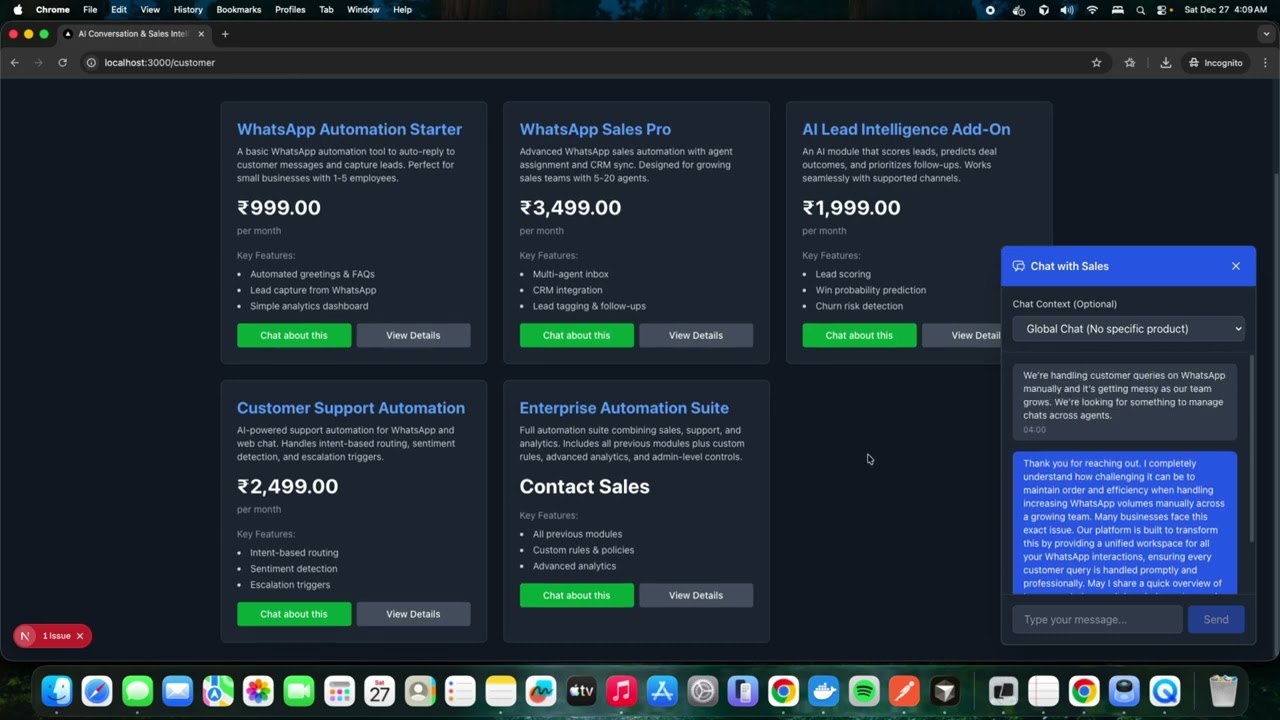Open the tab search chevron
Image resolution: width=1280 pixels, height=720 pixels.
click(1265, 34)
